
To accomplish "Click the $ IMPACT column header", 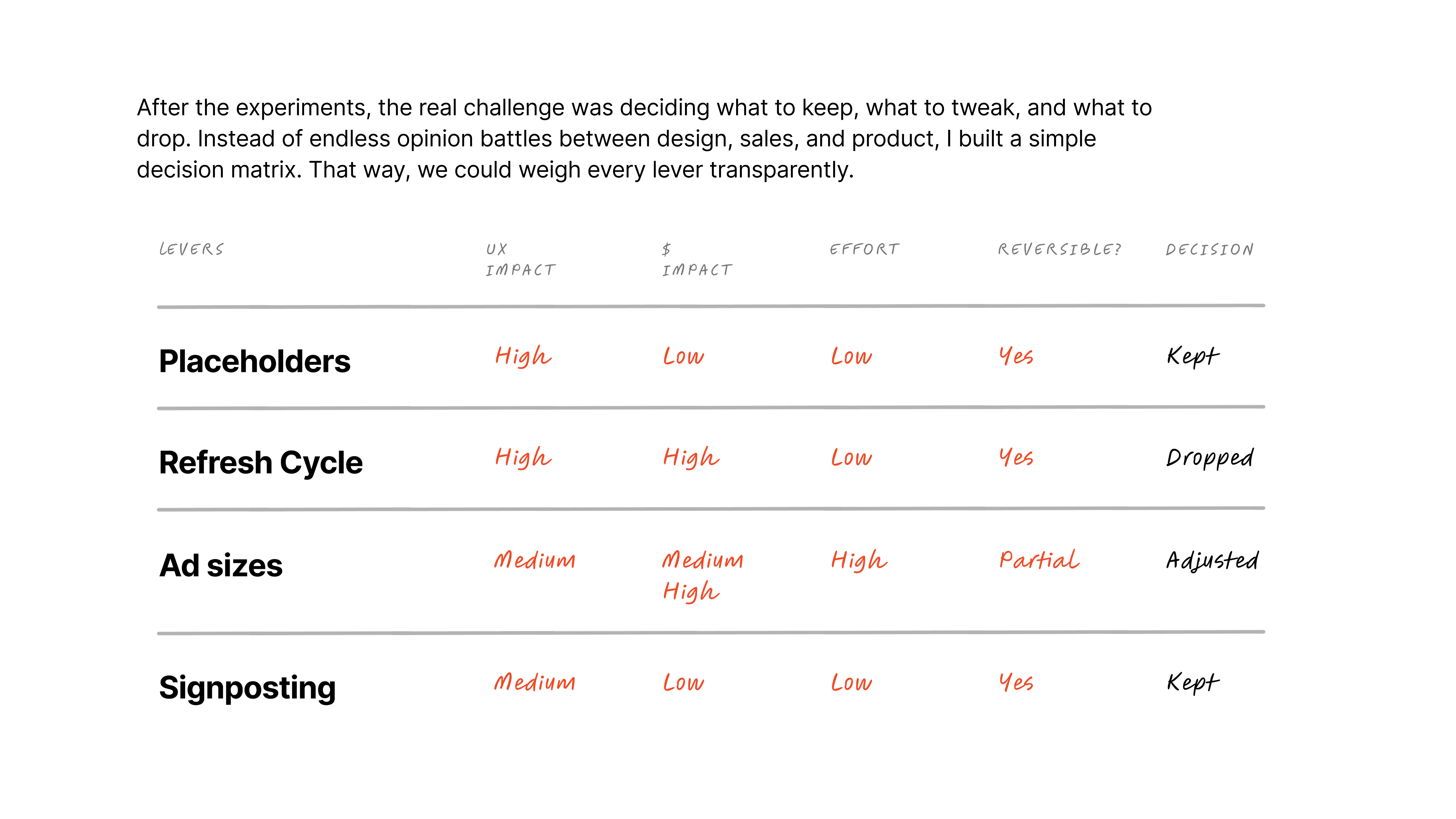I will click(697, 259).
